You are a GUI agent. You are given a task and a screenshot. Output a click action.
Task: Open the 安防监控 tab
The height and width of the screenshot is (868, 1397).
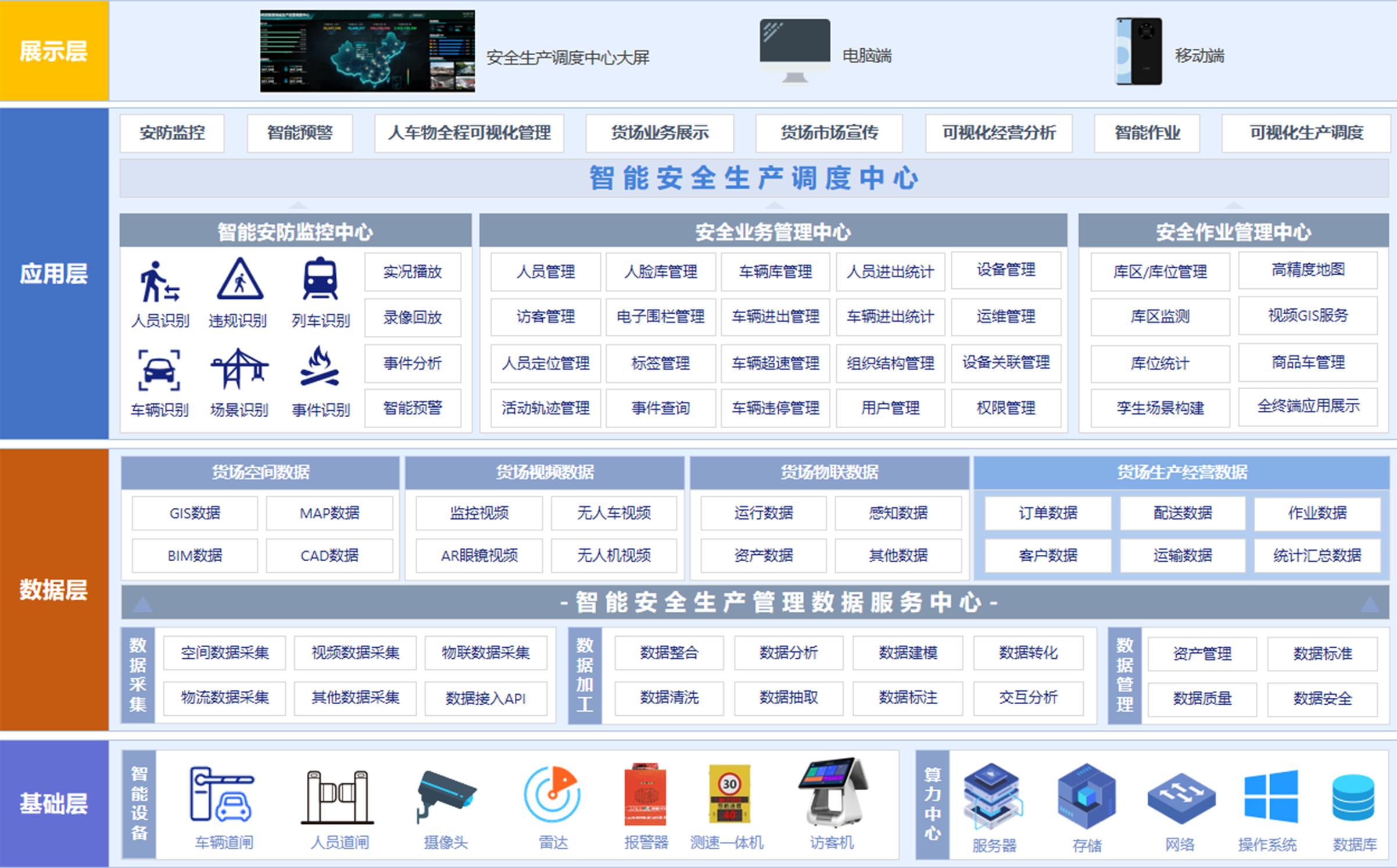(172, 133)
